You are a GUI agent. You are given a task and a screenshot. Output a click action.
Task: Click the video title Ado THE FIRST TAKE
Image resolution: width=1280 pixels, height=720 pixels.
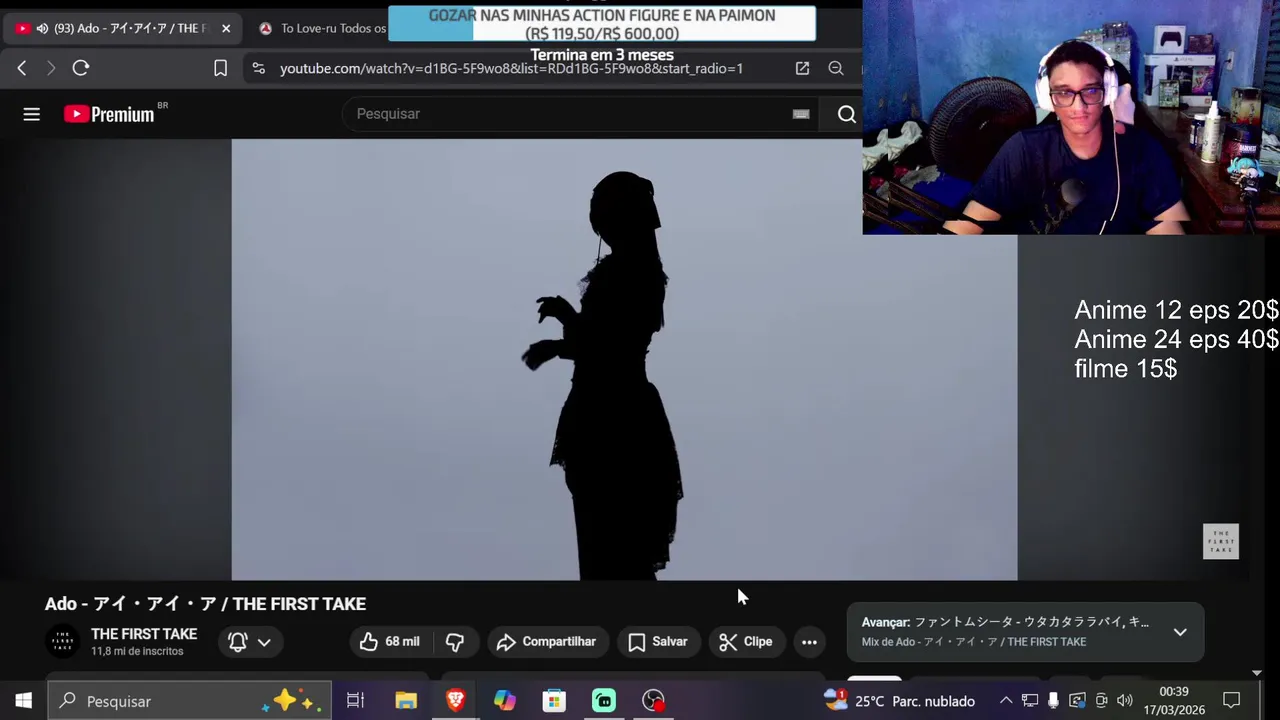pos(205,604)
